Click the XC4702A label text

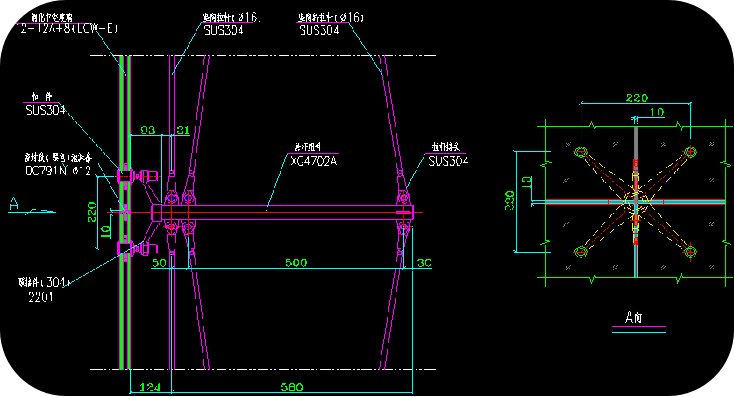[313, 161]
